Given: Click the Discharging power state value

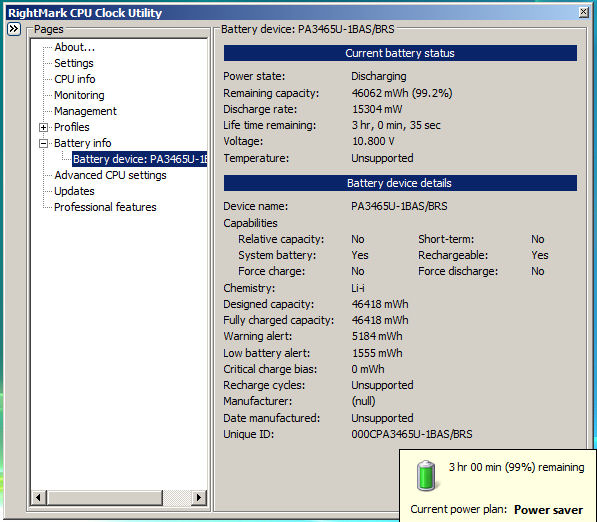Looking at the screenshot, I should tap(379, 76).
